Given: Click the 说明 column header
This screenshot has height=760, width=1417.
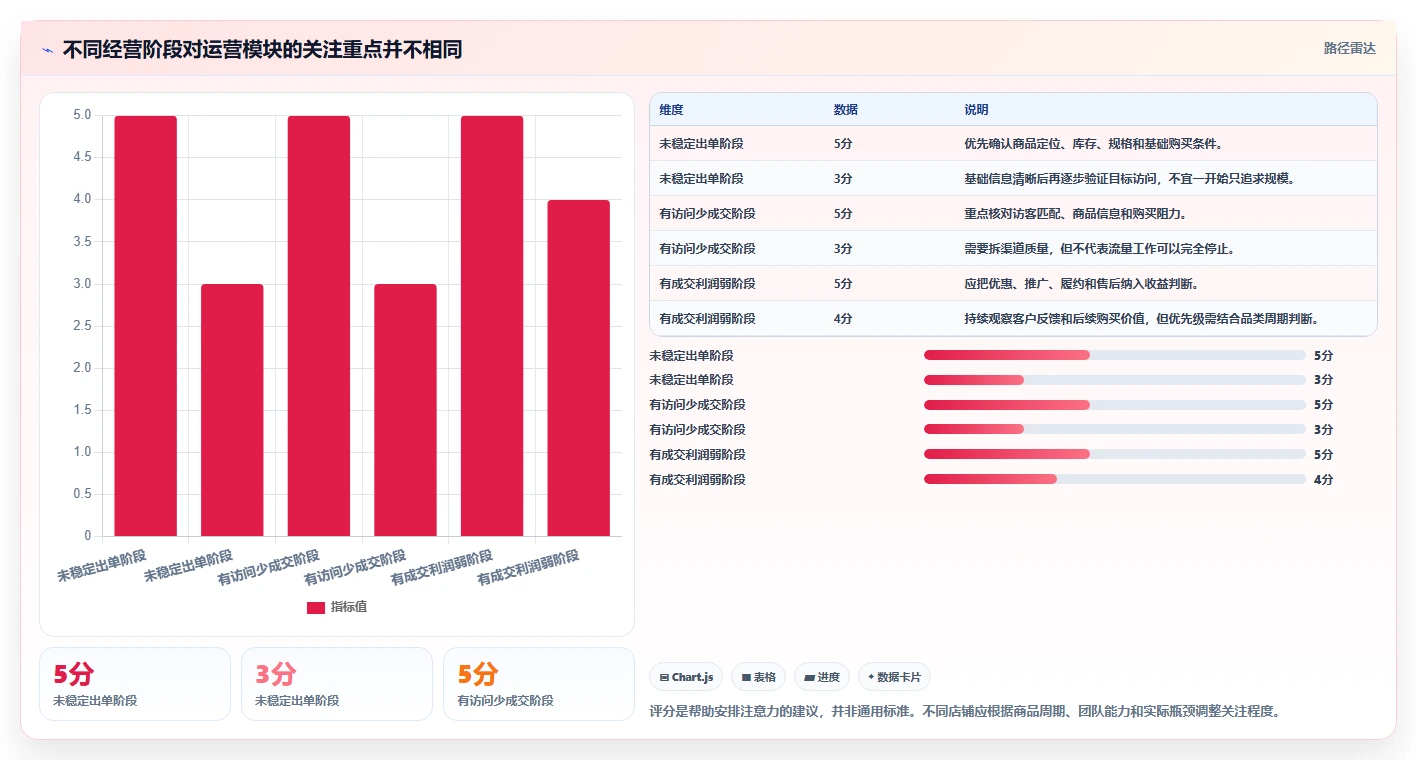Looking at the screenshot, I should click(977, 110).
